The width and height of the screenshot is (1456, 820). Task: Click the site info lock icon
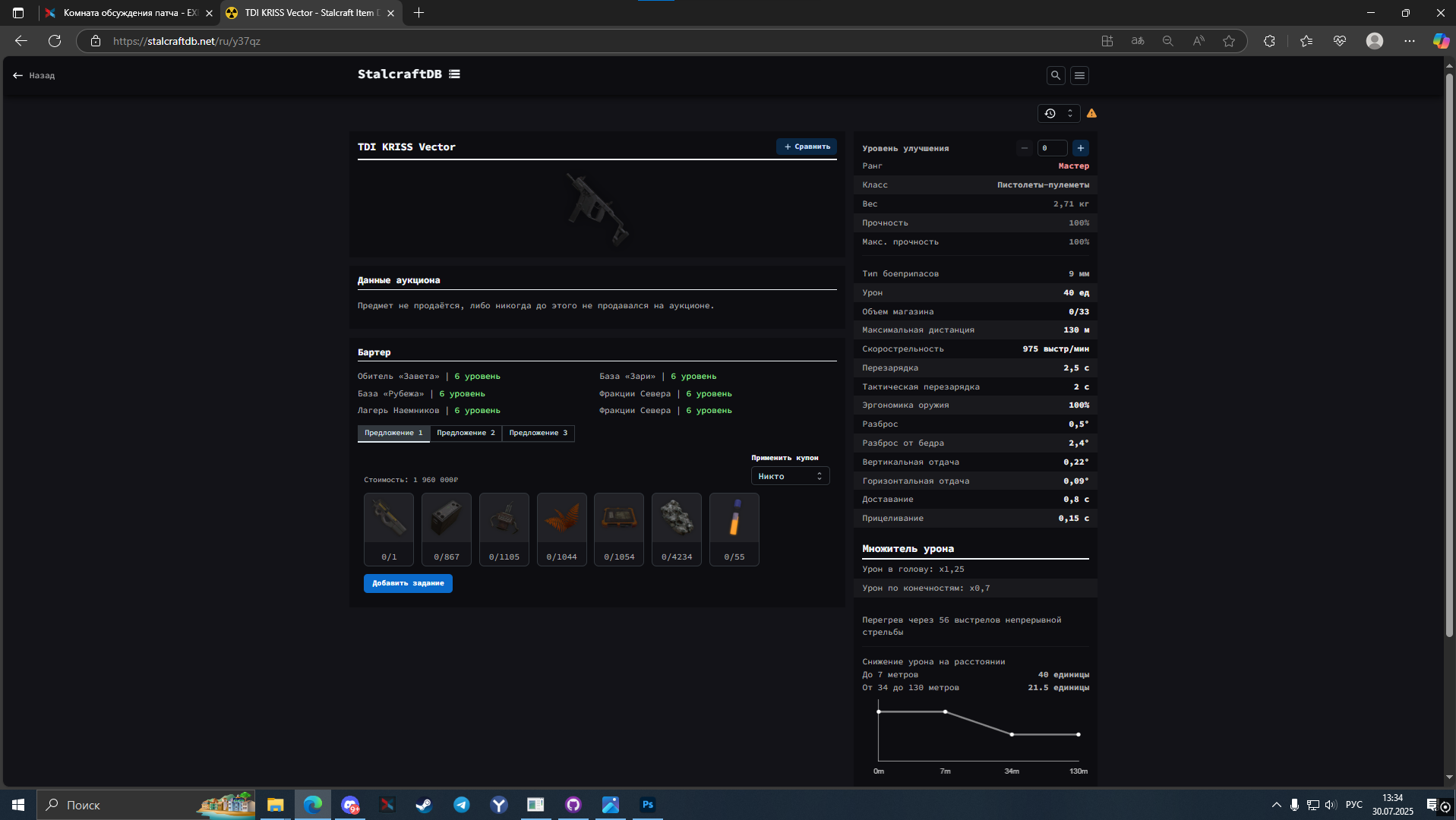95,41
